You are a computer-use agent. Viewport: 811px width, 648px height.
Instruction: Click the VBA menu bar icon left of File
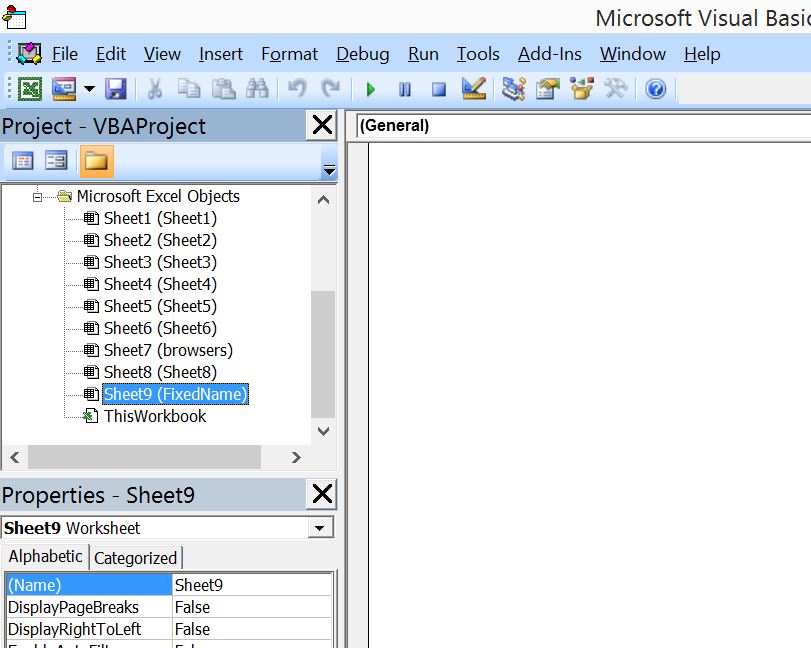tap(29, 53)
